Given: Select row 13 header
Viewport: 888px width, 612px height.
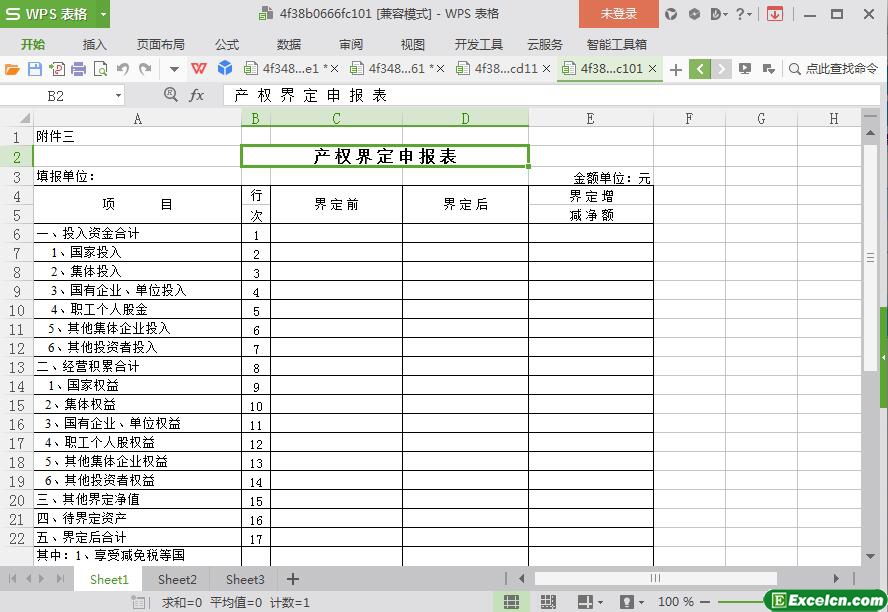Looking at the screenshot, I should pyautogui.click(x=16, y=367).
